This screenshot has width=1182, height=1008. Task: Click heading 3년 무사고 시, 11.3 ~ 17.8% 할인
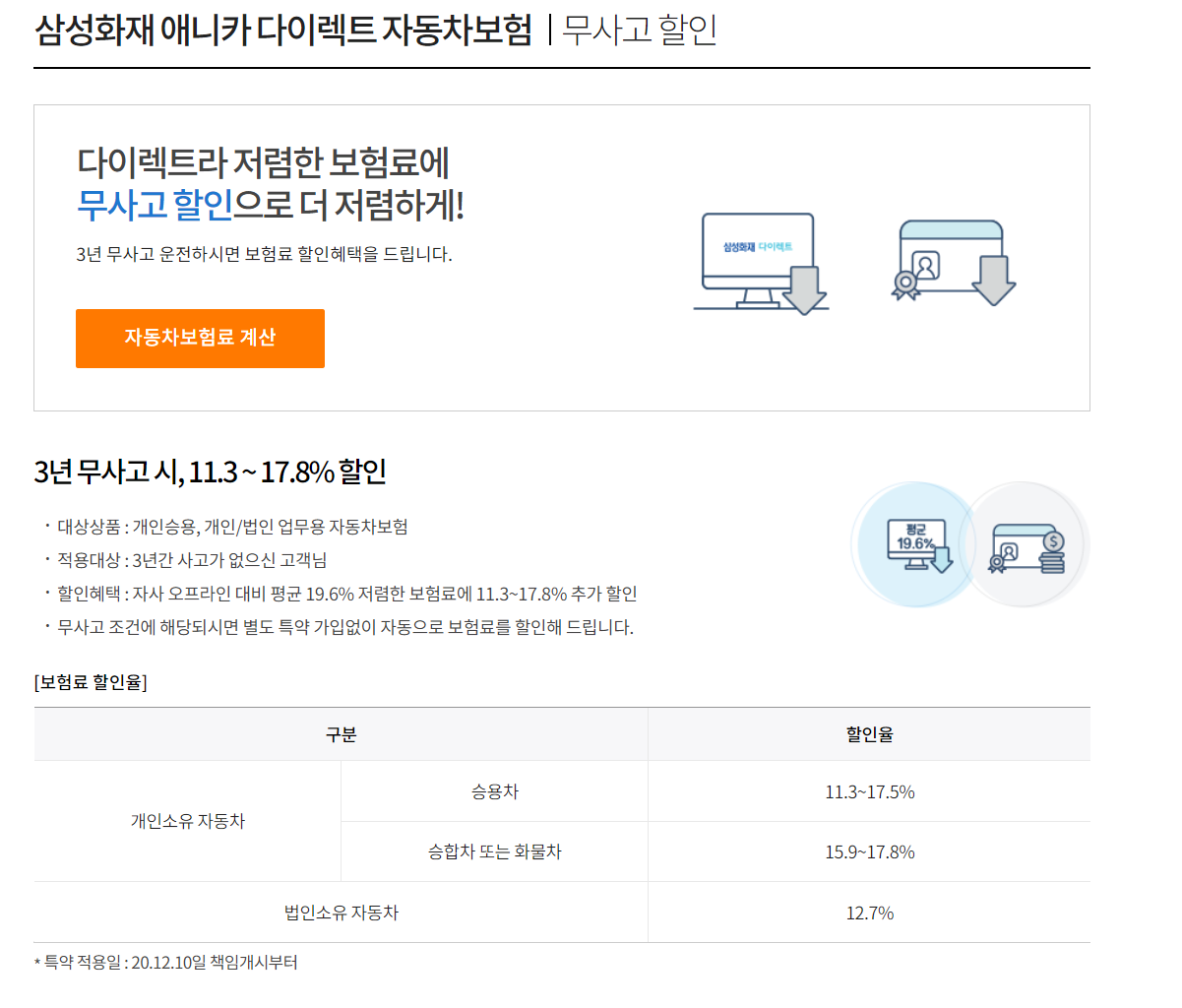coord(210,472)
